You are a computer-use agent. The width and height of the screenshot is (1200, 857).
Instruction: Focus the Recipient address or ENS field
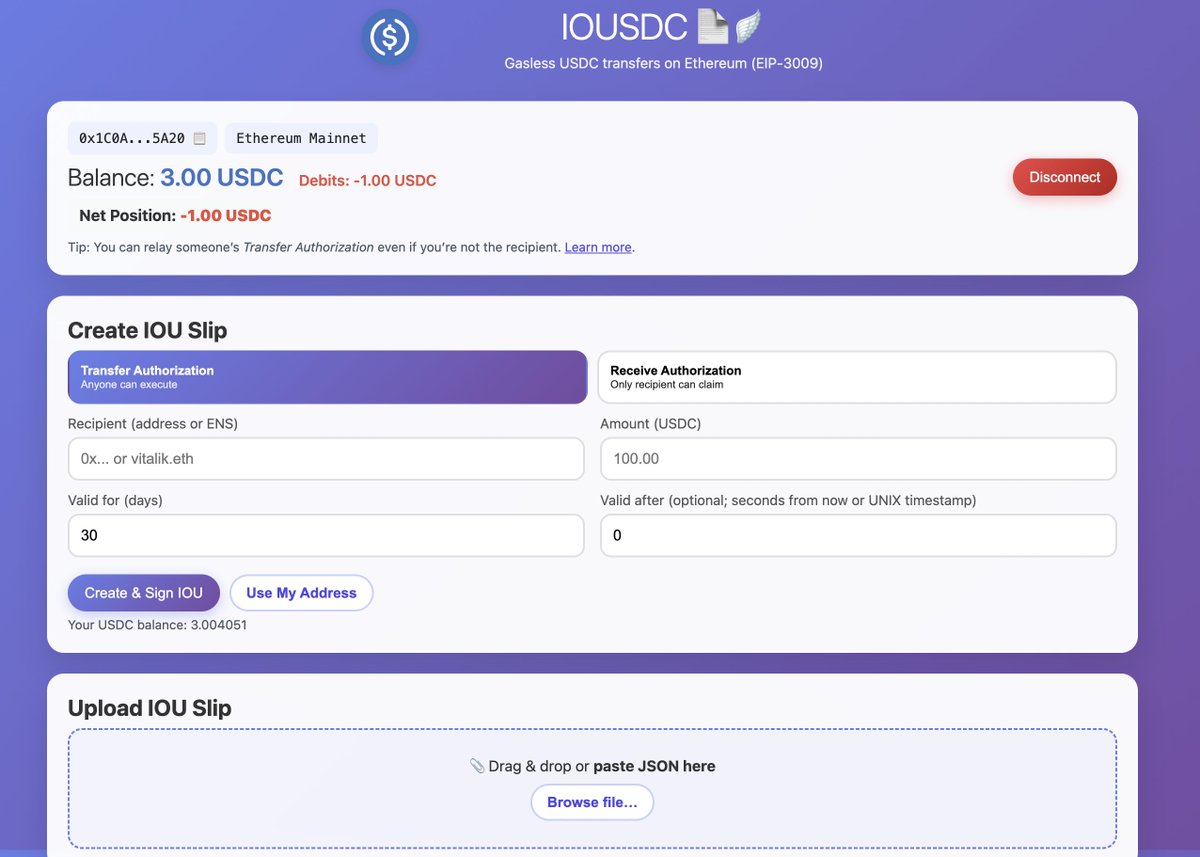pos(326,459)
